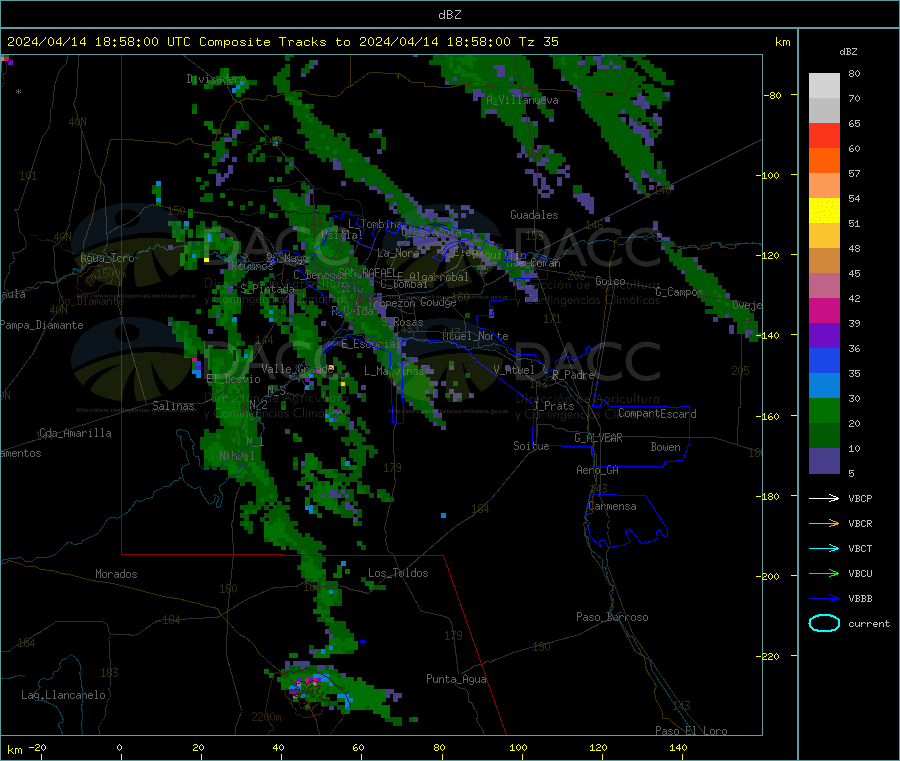The width and height of the screenshot is (900, 761).
Task: Click the Atuel_Norte map label
Action: (x=475, y=336)
